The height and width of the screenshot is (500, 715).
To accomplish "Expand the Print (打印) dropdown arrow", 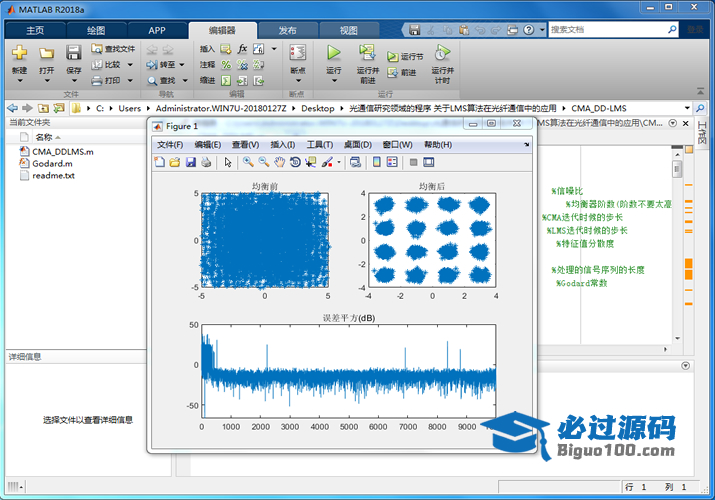I will click(130, 81).
